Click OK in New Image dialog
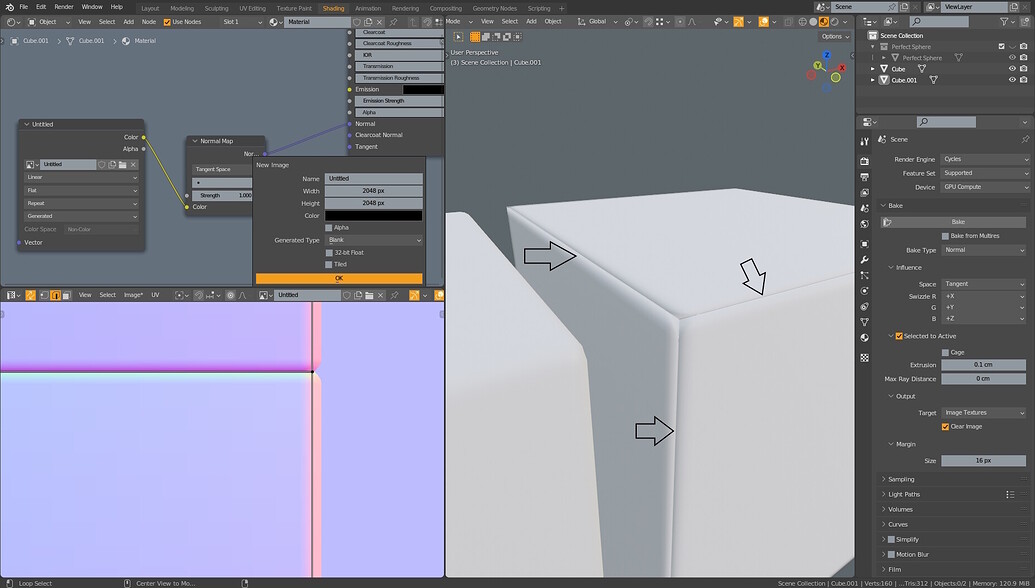Image resolution: width=1035 pixels, height=588 pixels. coord(339,278)
